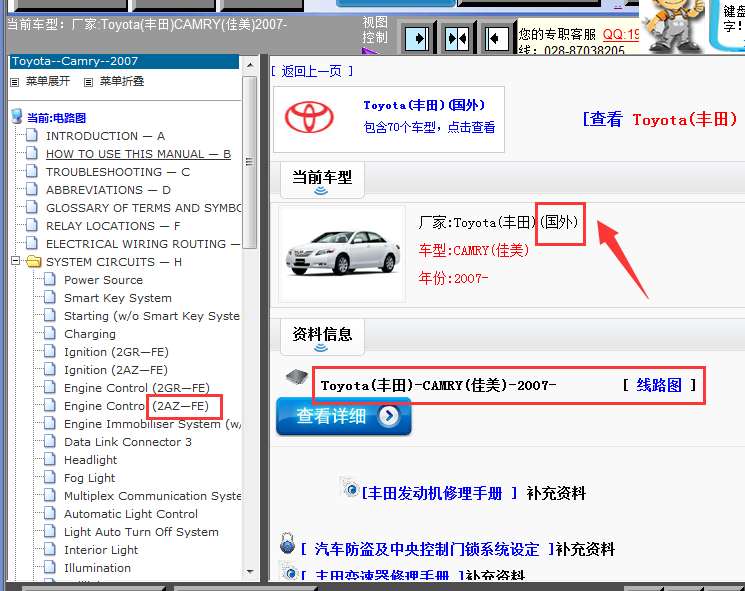Screen dimensions: 745x591
Task: Click the SYSTEM CIRCUITS folder icon
Action: (x=33, y=261)
